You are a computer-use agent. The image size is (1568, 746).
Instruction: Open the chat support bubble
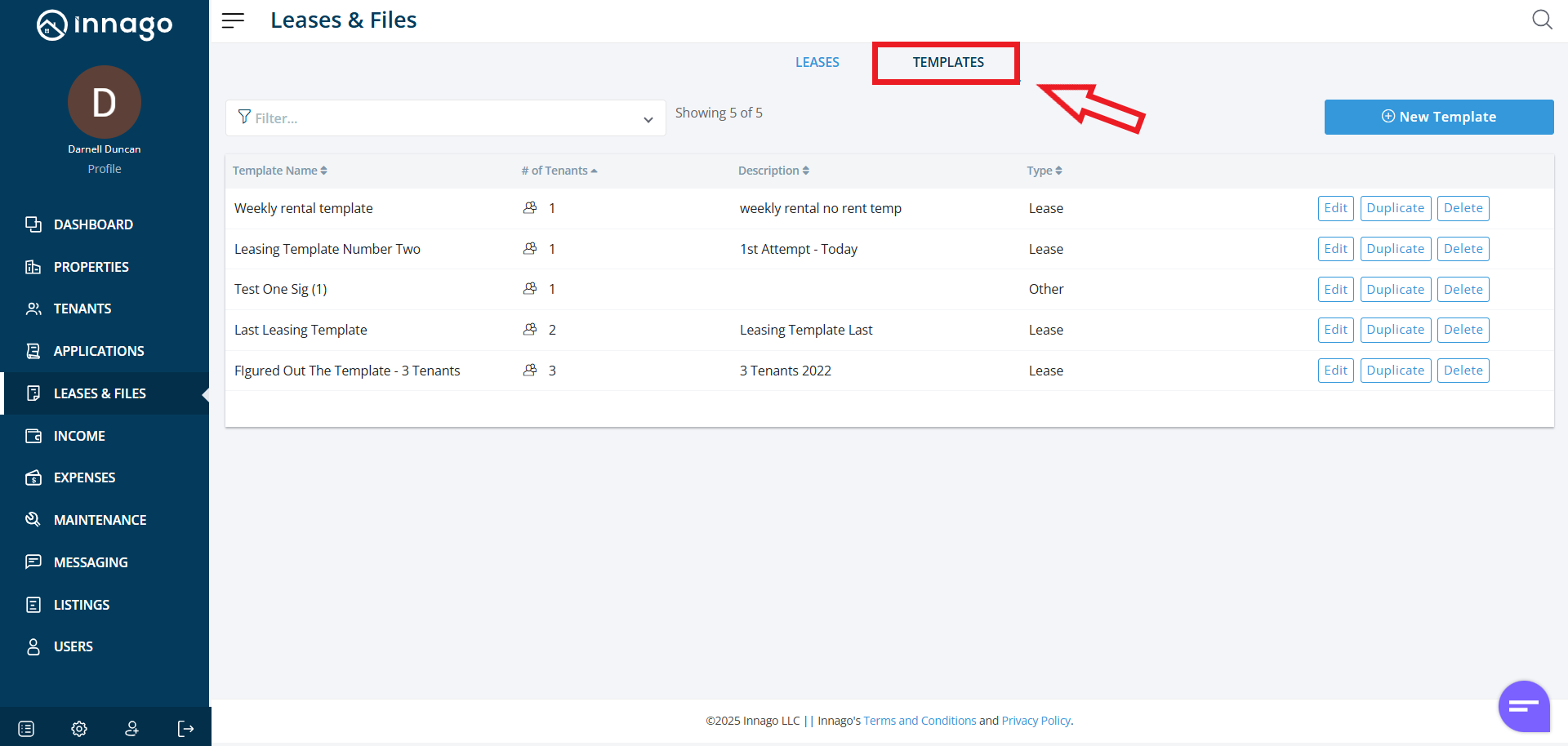(1523, 706)
